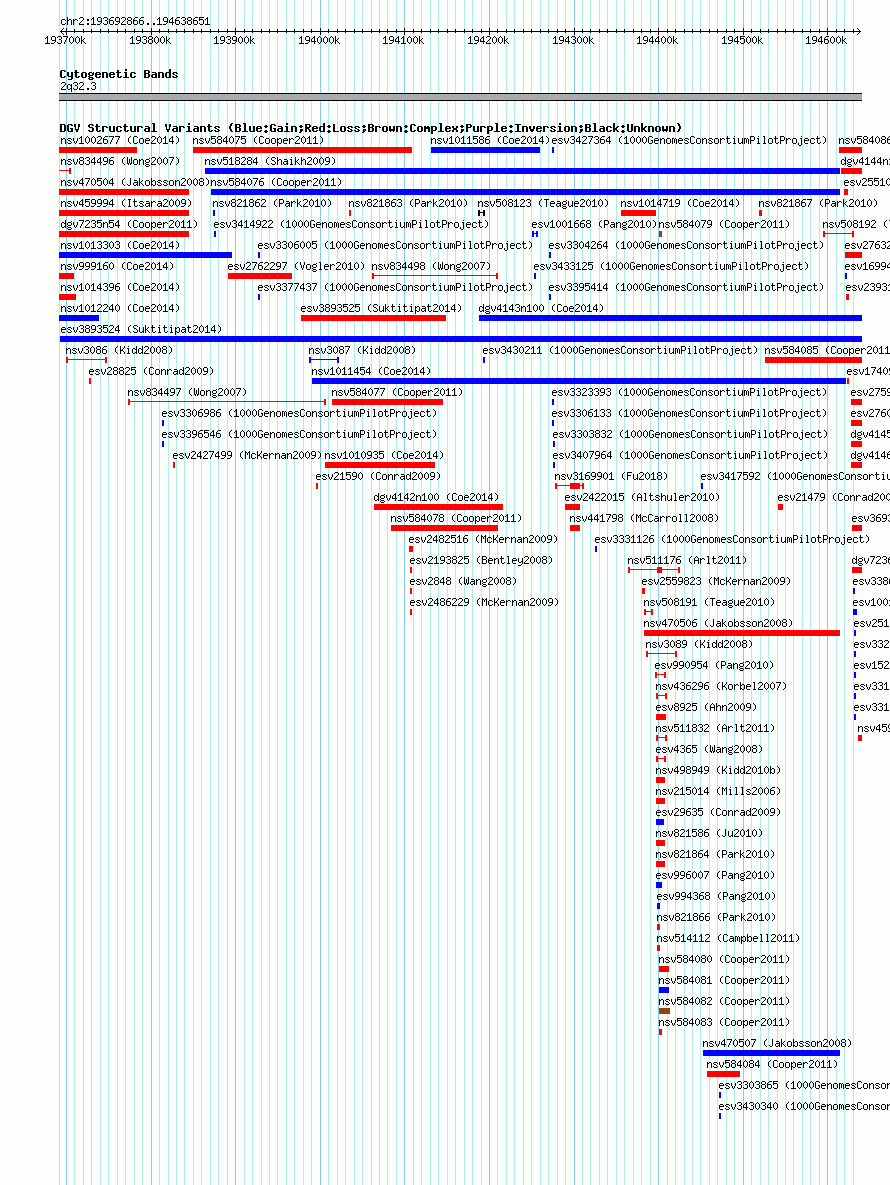Select nsv3089 (Kidd2008) label
Screen dimensions: 890x1185
(x=700, y=645)
